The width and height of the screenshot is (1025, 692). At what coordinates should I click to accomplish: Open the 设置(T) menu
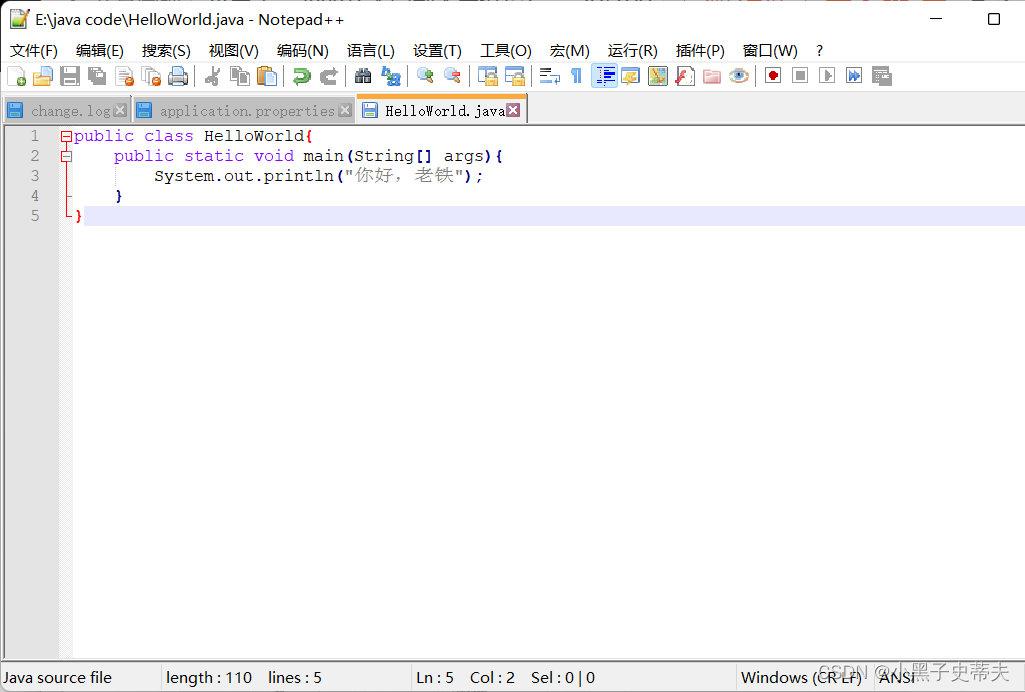tap(437, 51)
